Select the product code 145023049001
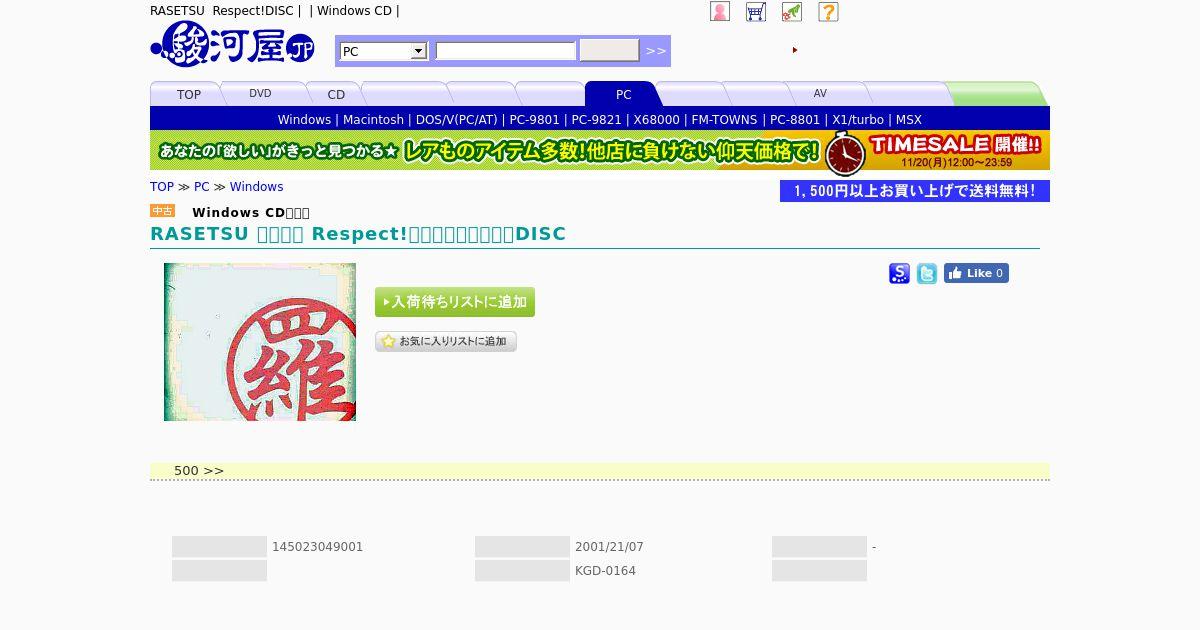 pos(318,547)
